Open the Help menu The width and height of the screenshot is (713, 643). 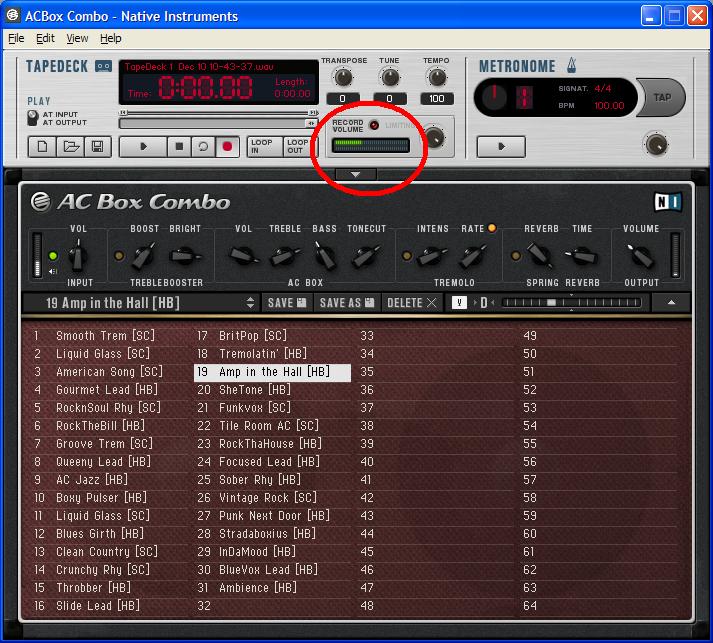tap(110, 38)
